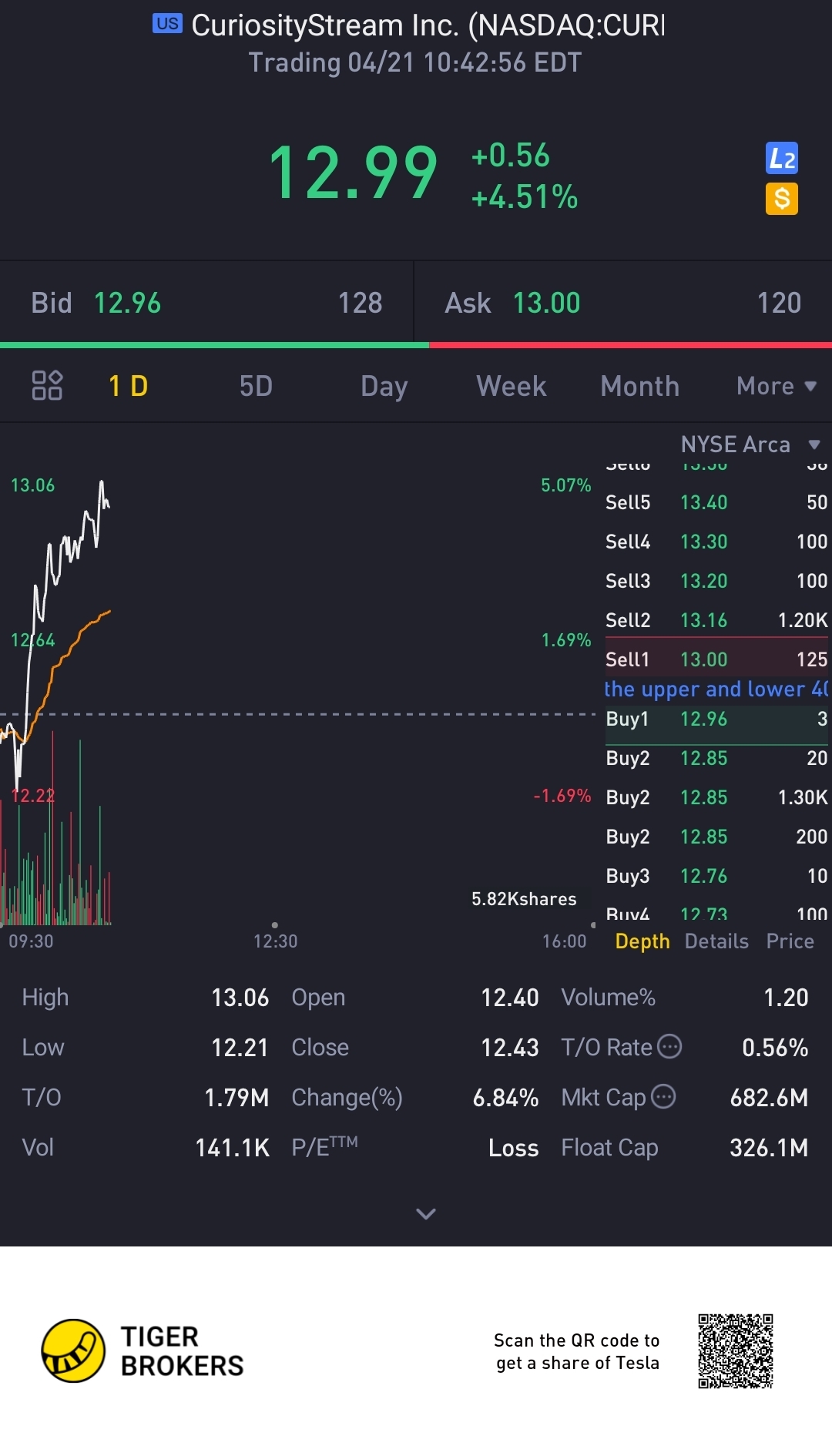Tap the T/O 1.79M value
Image resolution: width=832 pixels, height=1456 pixels.
click(237, 1098)
